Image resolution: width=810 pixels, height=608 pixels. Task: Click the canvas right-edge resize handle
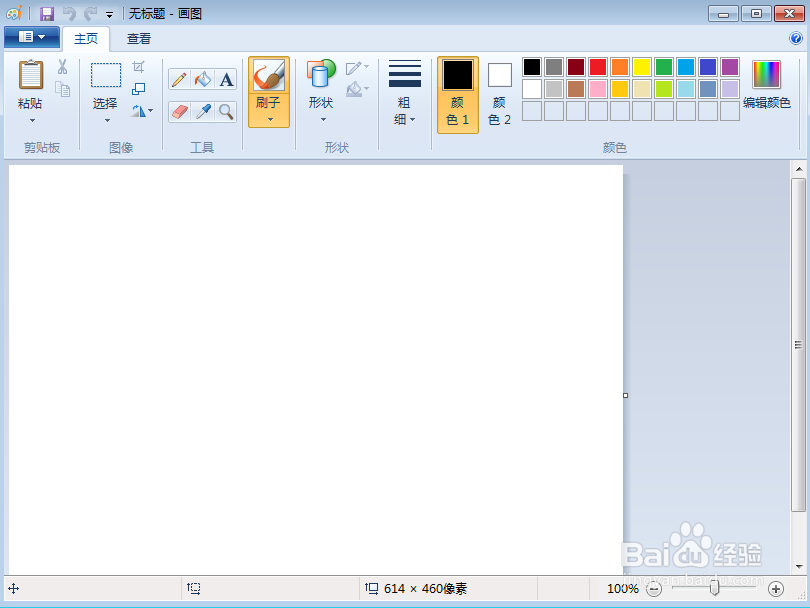point(626,396)
